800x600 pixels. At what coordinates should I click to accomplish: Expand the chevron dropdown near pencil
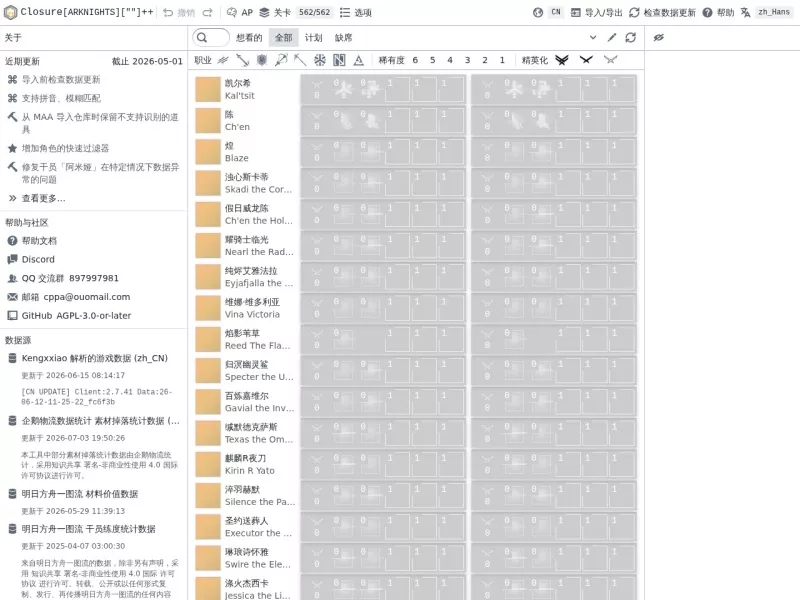point(593,38)
